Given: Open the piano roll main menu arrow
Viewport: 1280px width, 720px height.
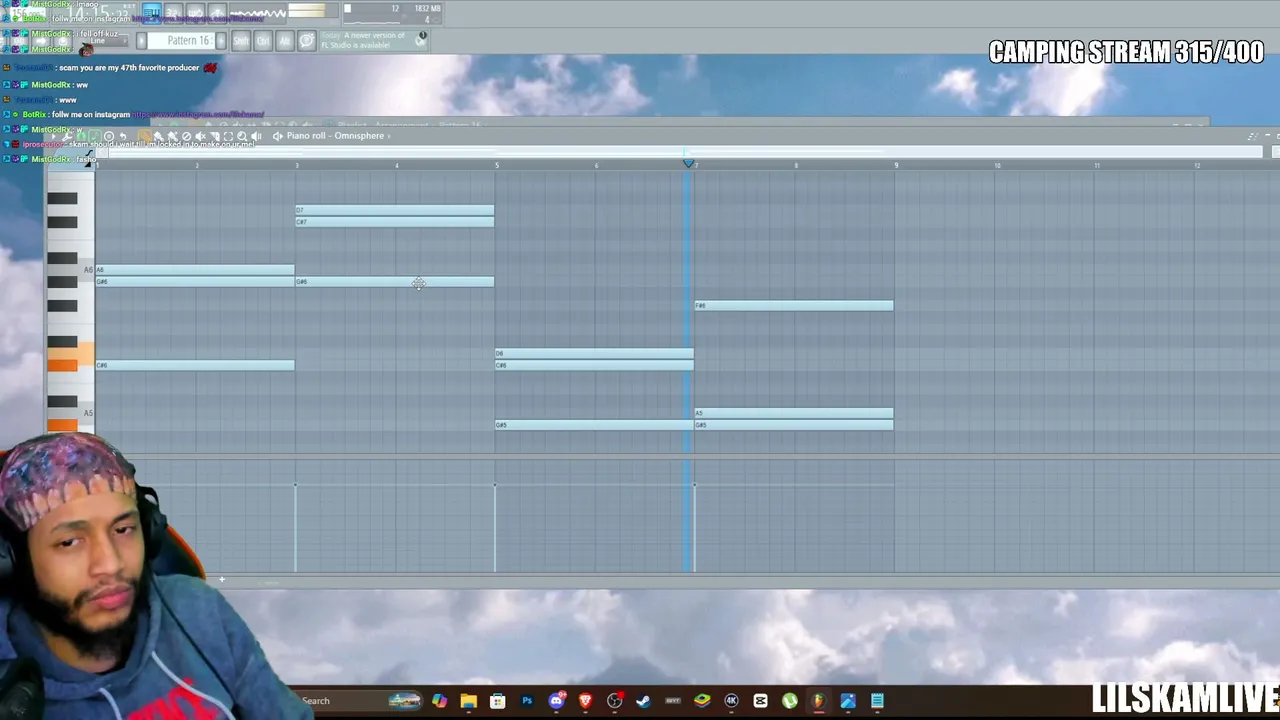Looking at the screenshot, I should pos(55,136).
